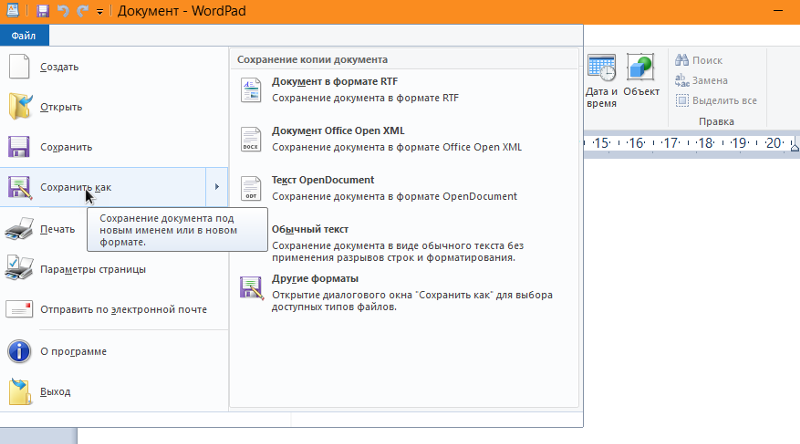This screenshot has height=444, width=800.
Task: Click the description text under Документ в формате RTF
Action: click(365, 98)
